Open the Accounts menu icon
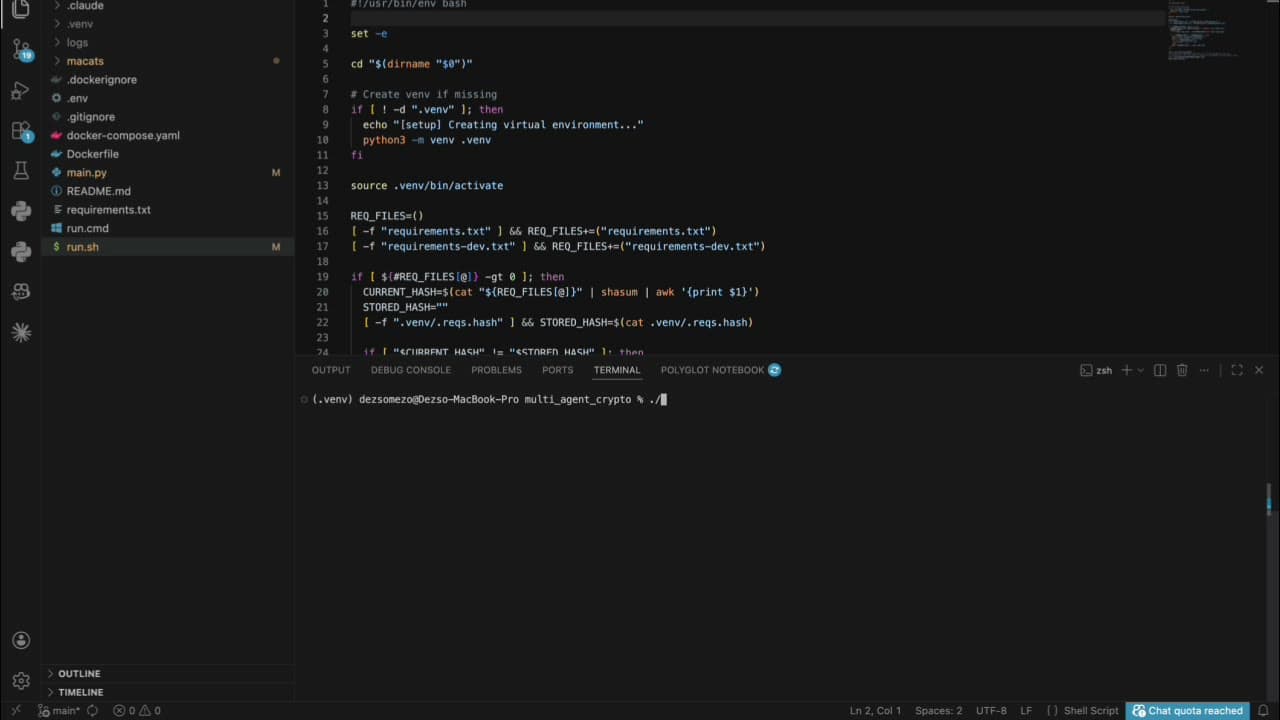 [x=21, y=641]
